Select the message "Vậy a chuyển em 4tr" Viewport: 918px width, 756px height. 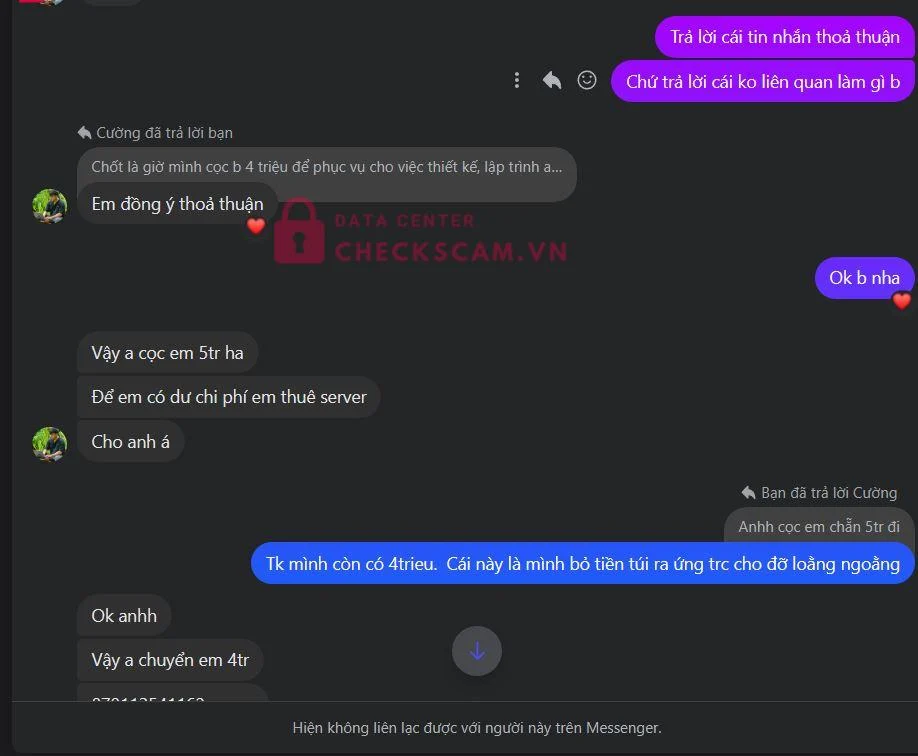coord(170,660)
